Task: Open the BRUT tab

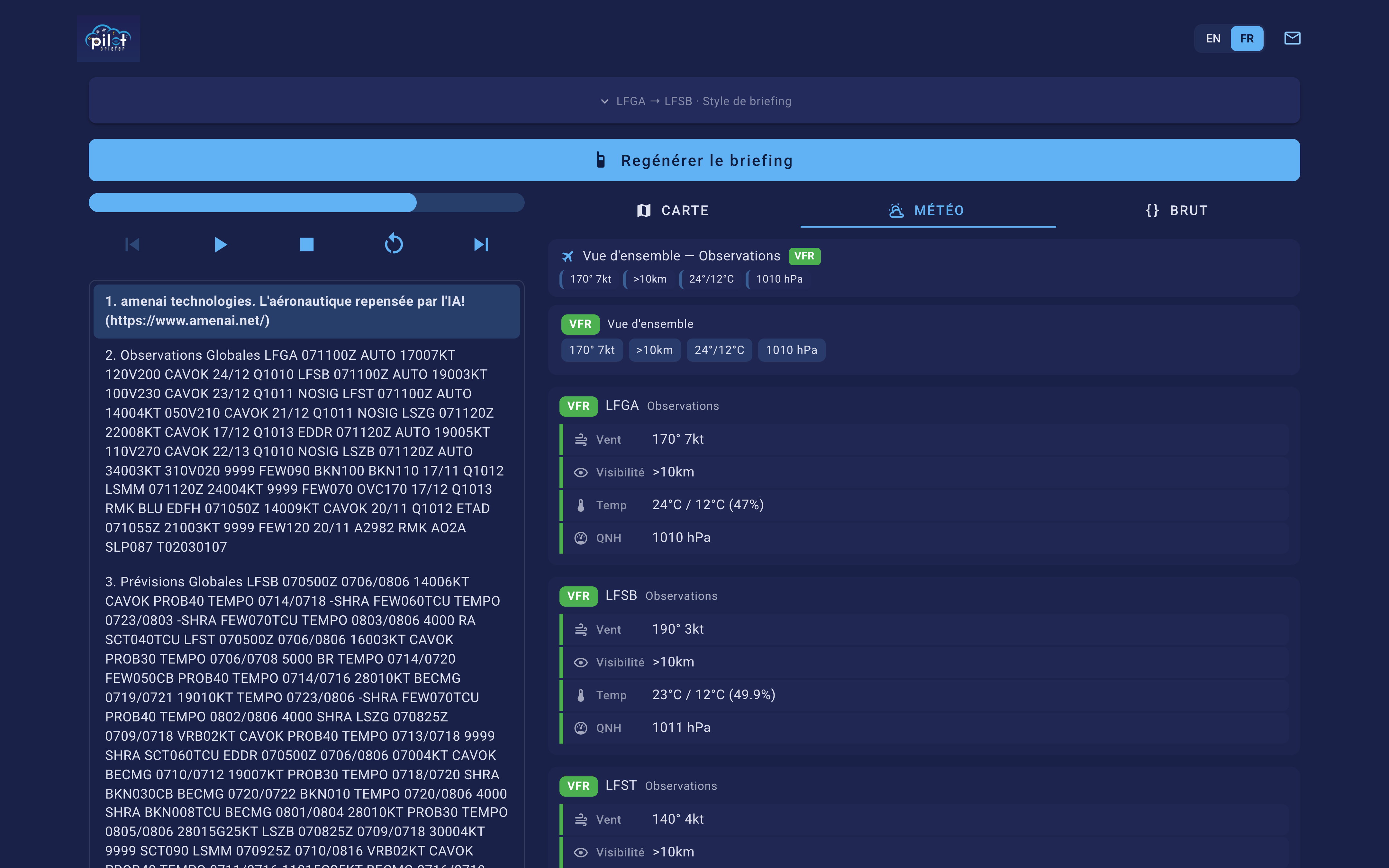Action: tap(1177, 211)
